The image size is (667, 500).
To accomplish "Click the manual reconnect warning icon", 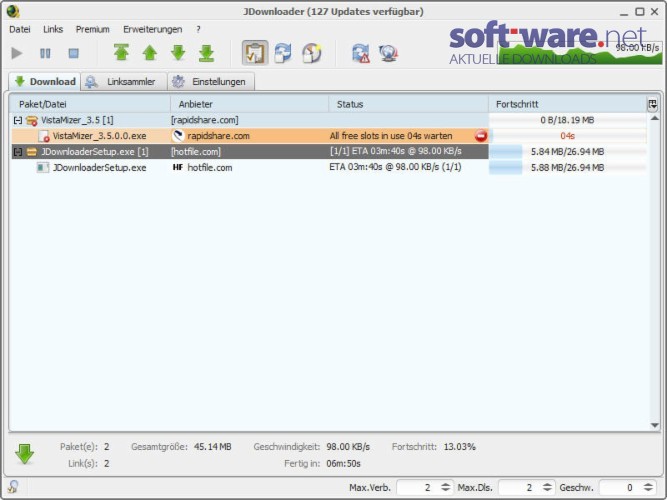I will click(361, 53).
